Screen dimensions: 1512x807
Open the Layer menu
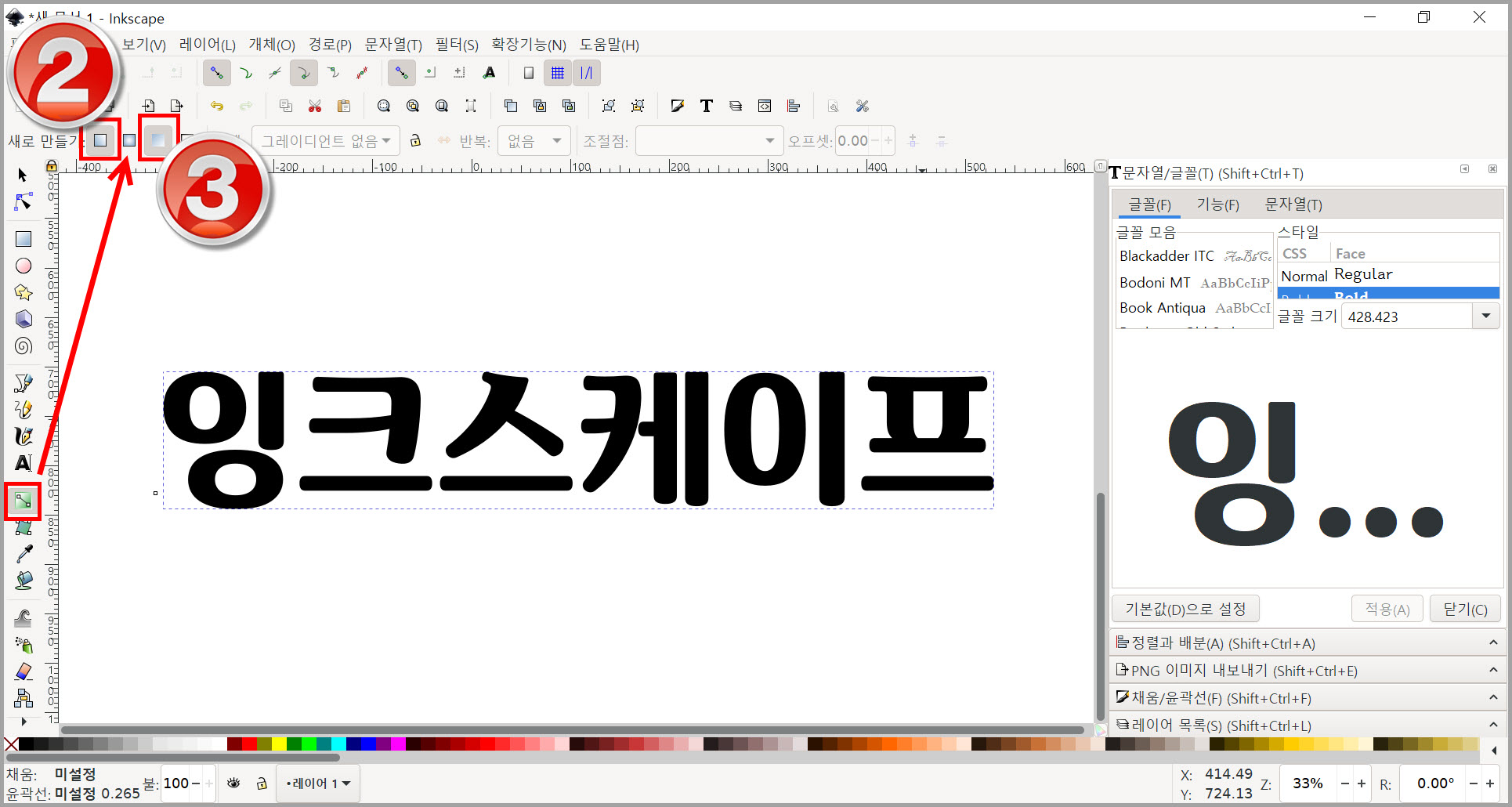(x=208, y=45)
